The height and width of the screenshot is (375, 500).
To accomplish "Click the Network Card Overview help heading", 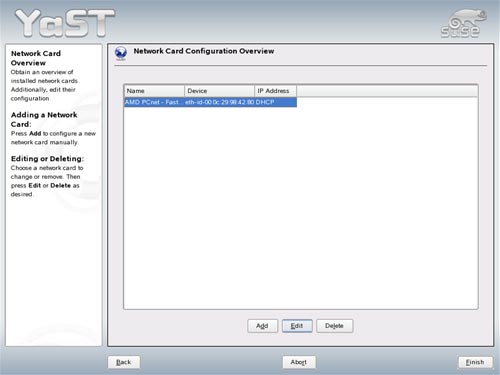I will click(x=36, y=58).
